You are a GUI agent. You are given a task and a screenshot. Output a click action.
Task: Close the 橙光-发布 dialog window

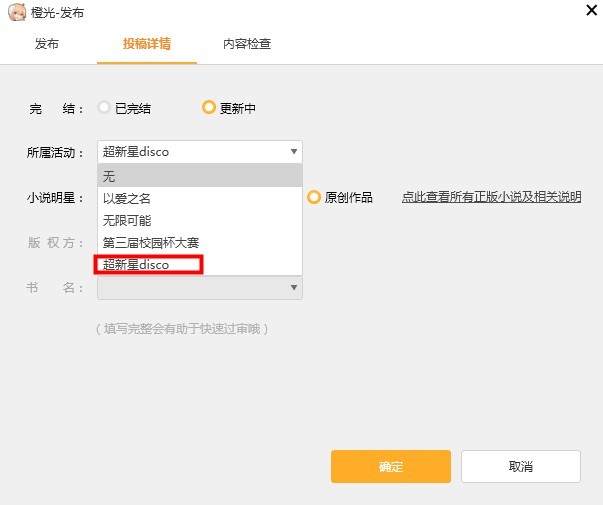click(x=589, y=11)
